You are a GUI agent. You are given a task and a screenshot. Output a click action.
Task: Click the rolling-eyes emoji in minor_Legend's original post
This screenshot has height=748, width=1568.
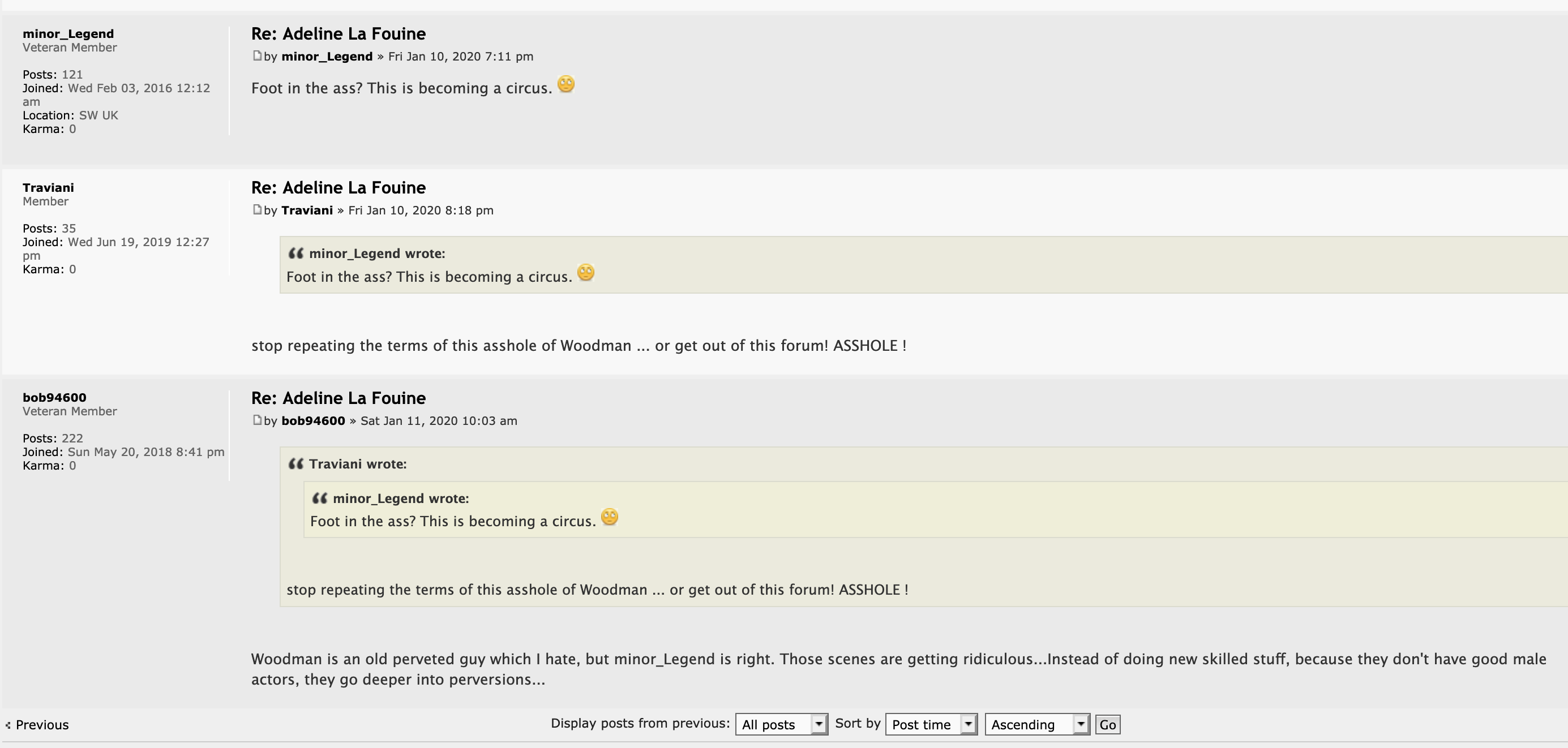click(566, 84)
